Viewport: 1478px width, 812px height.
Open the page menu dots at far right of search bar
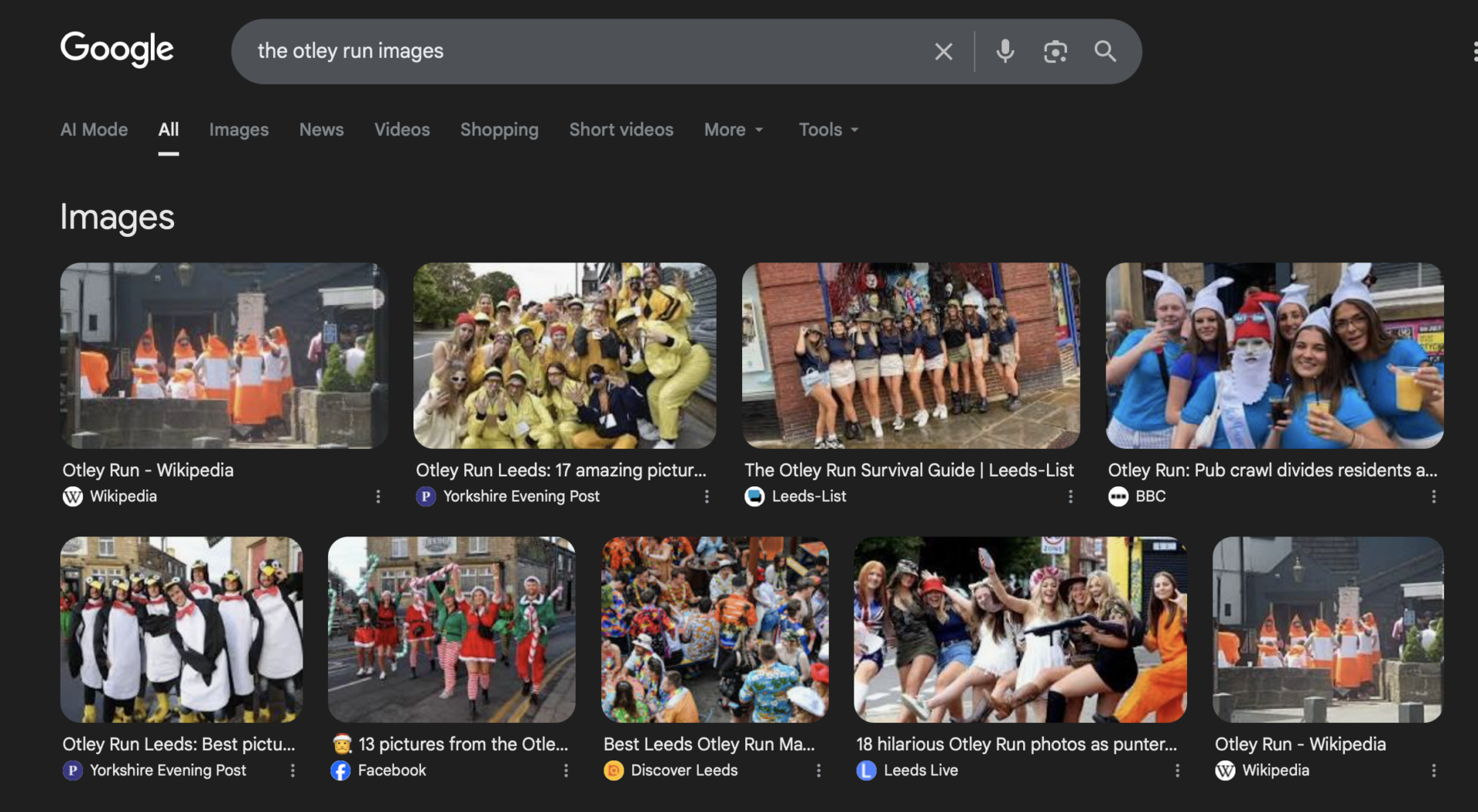tap(1474, 52)
